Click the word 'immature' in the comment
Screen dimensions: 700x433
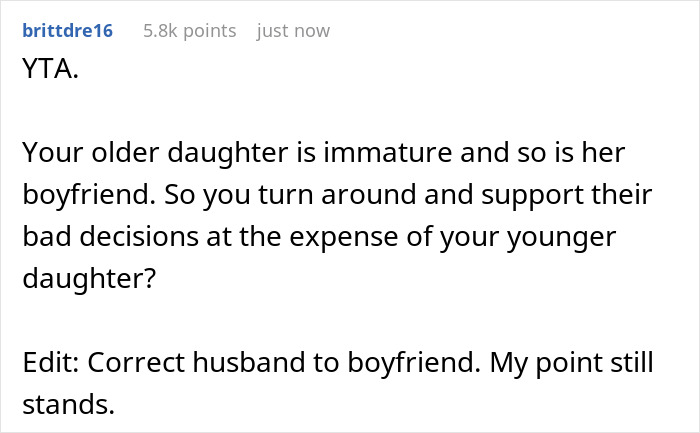point(388,152)
